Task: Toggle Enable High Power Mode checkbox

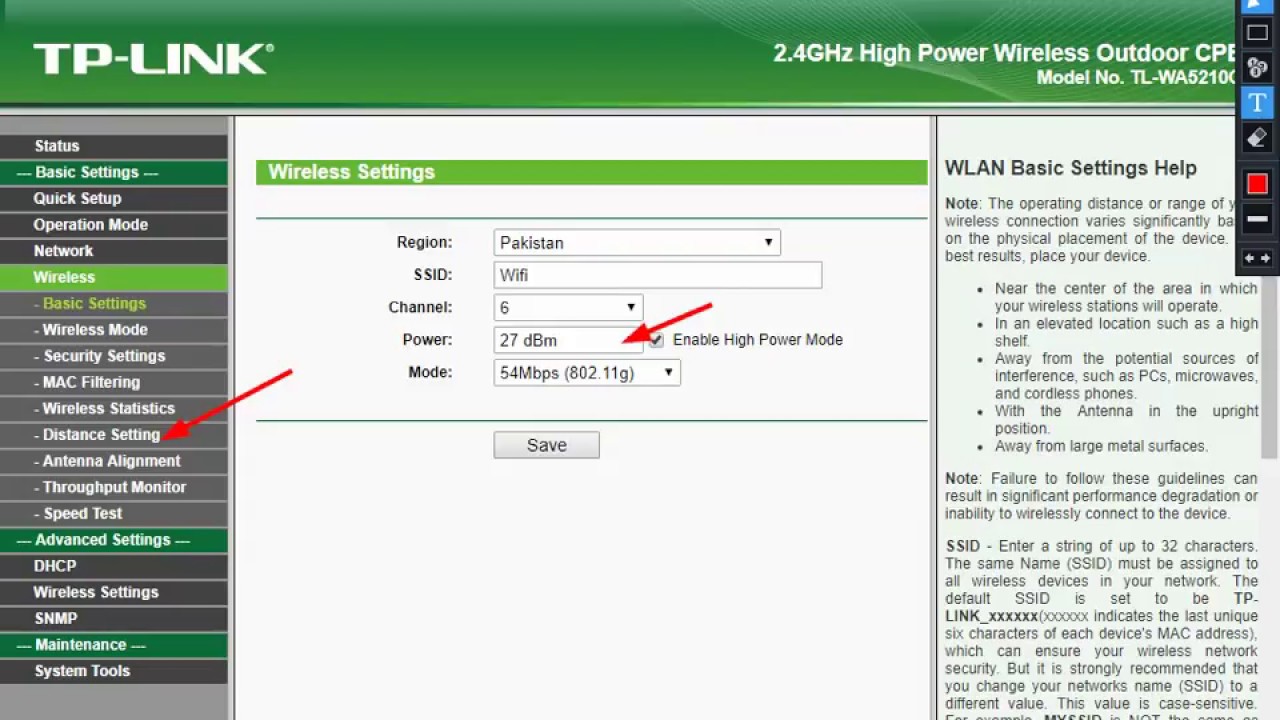Action: [x=656, y=340]
